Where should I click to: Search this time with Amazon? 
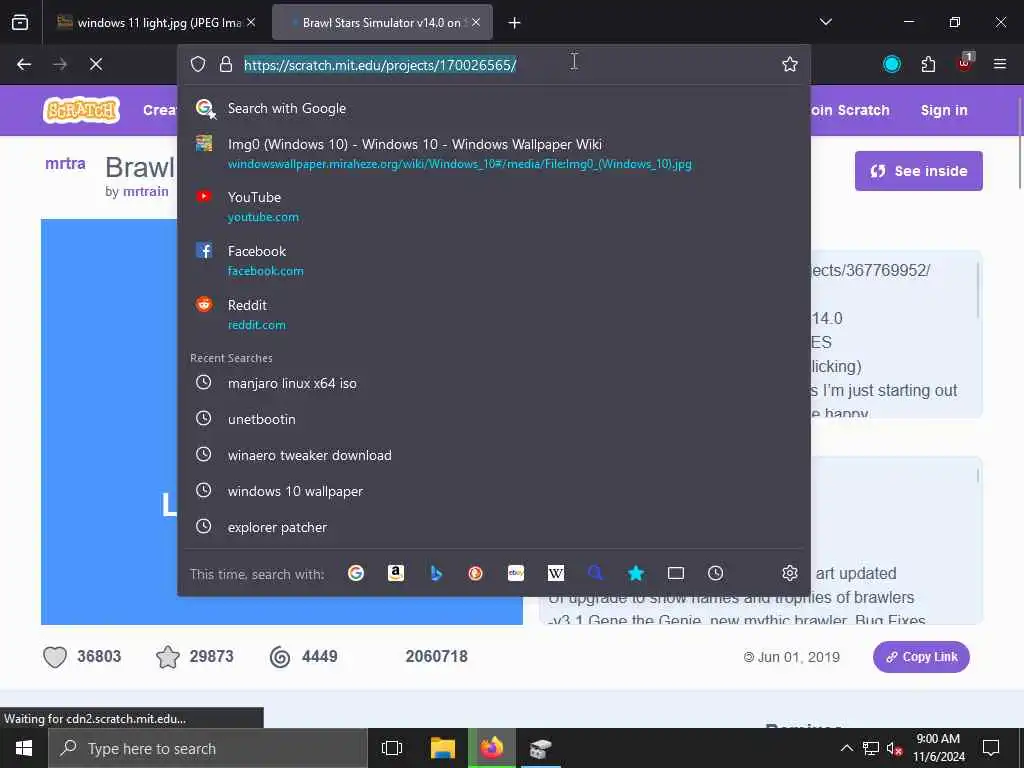[x=396, y=573]
